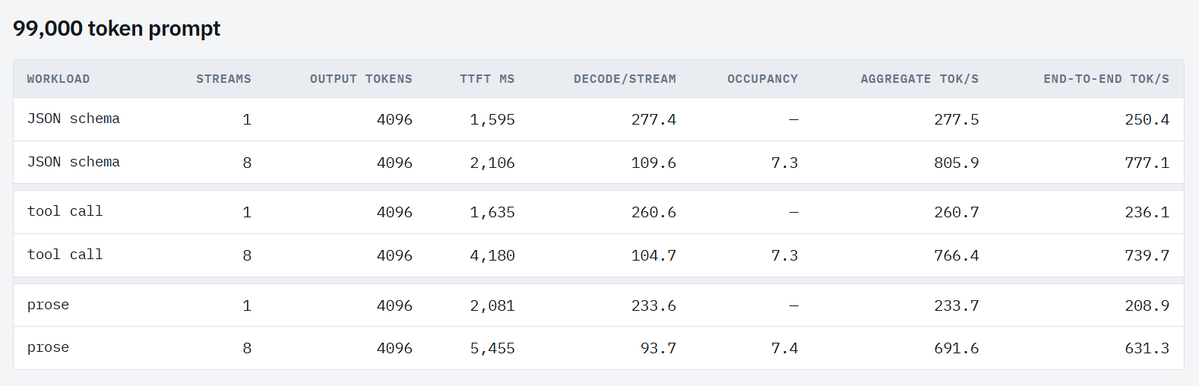Click end-to-end tok/s value 739.7
The width and height of the screenshot is (1199, 386).
(1147, 255)
